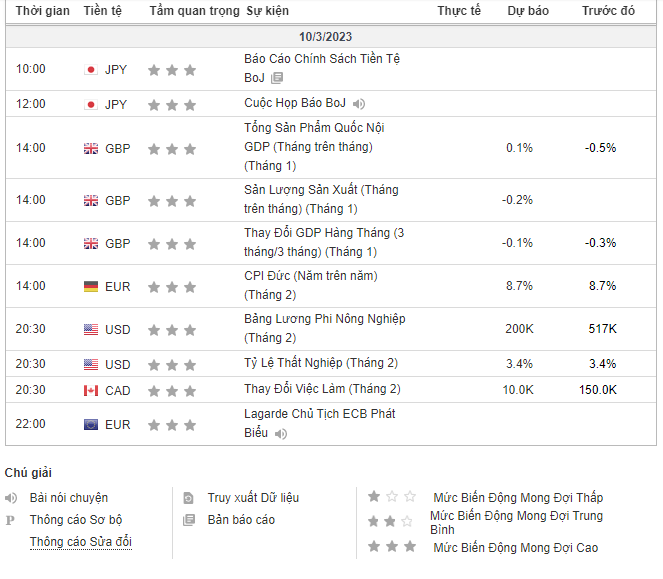
Task: Click German flag in CPI Đức row
Action: (91, 287)
